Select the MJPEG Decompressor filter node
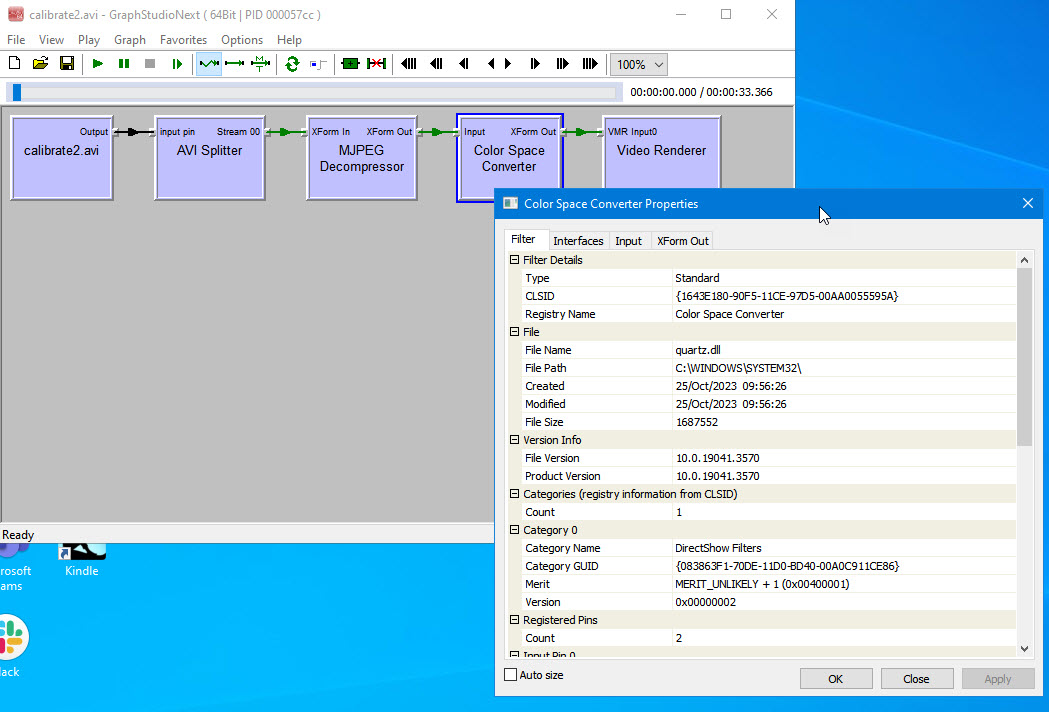Screen dimensions: 1049x712 (361, 158)
